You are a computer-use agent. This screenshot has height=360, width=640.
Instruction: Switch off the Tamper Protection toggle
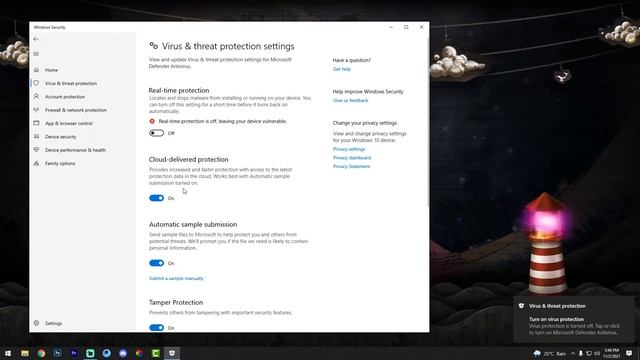[x=156, y=328]
